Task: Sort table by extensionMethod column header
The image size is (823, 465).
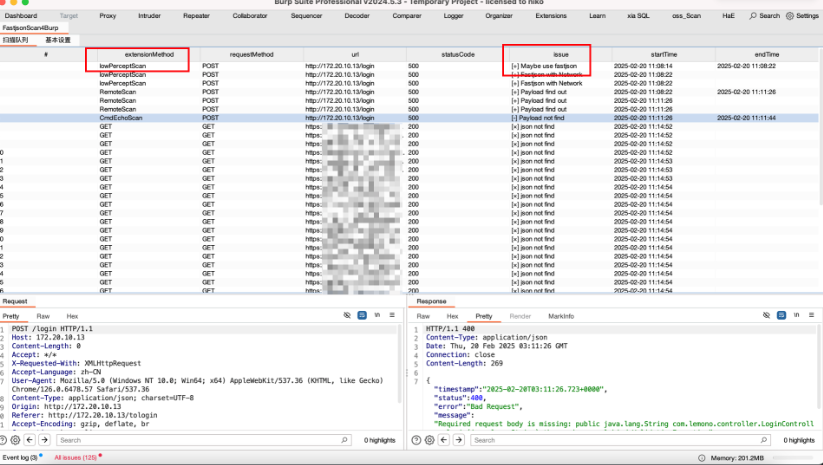Action: (149, 55)
